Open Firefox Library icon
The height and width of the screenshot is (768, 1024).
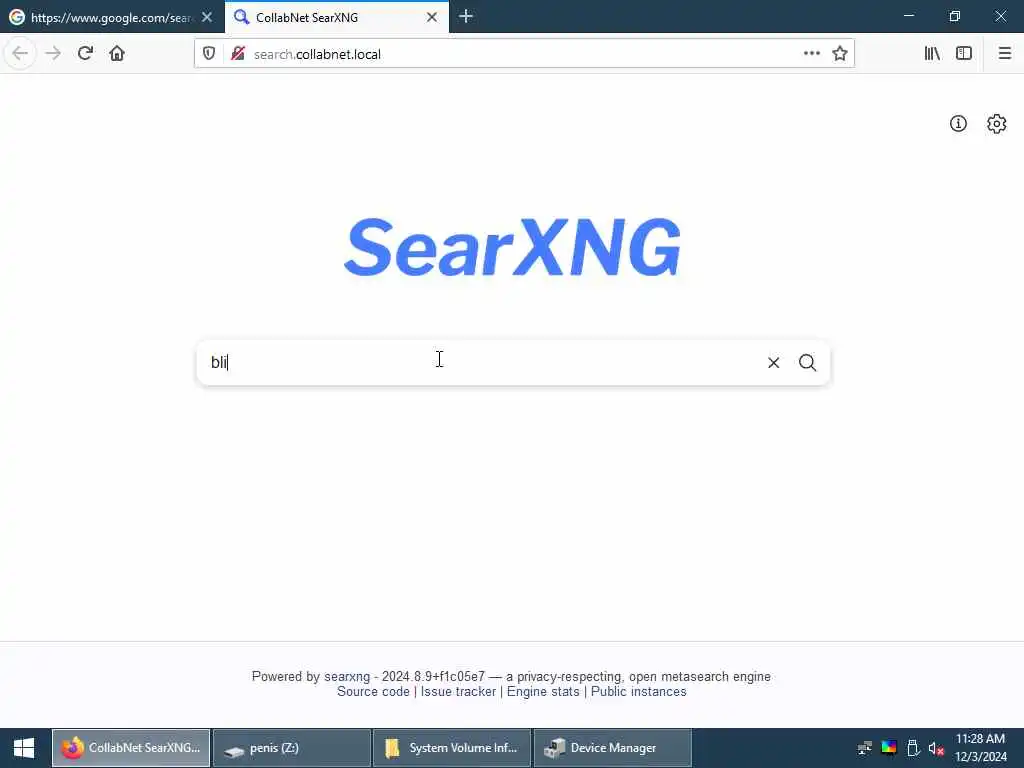932,54
